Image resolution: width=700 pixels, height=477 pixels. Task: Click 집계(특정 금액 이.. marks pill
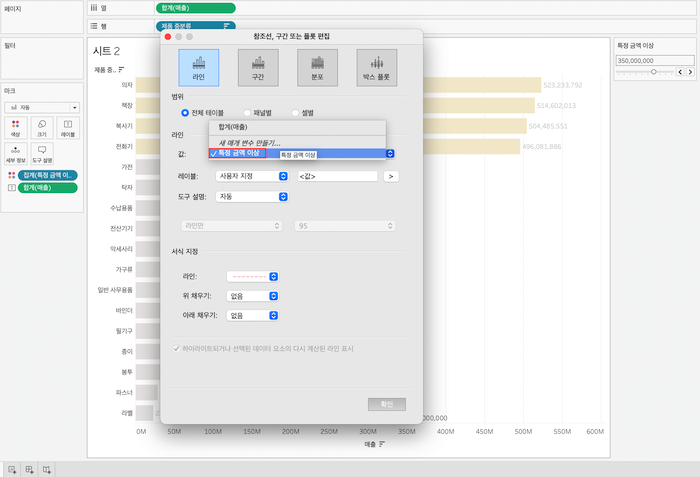pyautogui.click(x=48, y=175)
